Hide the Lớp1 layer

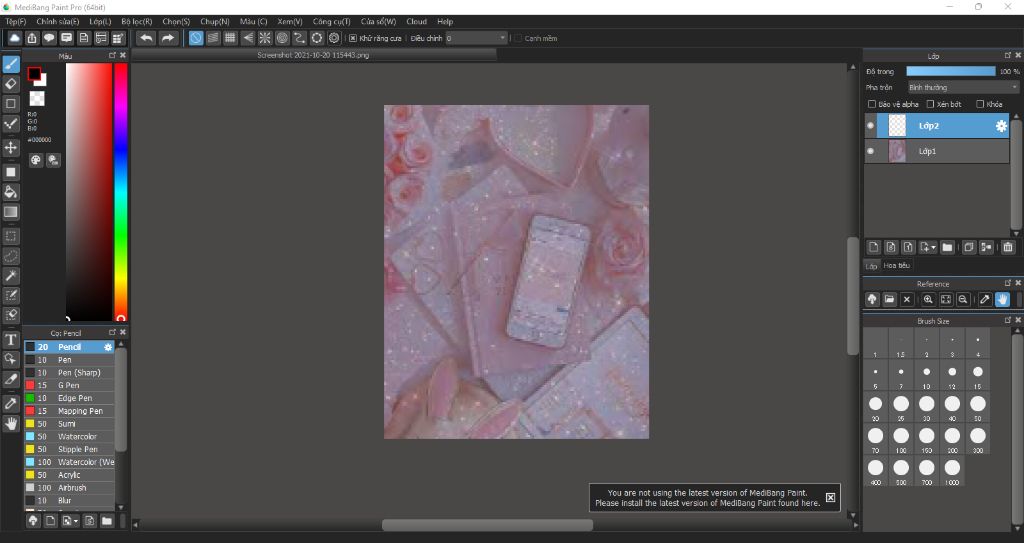[x=870, y=151]
